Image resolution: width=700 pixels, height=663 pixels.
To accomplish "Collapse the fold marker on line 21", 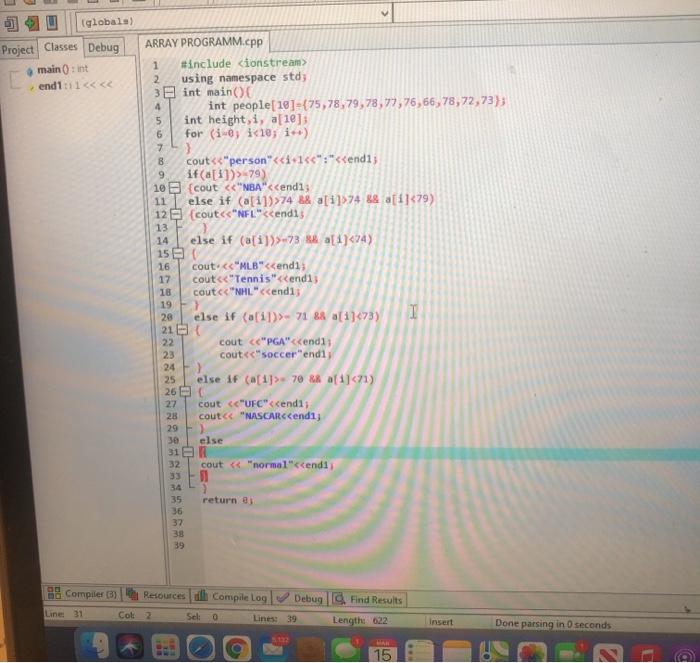I will (x=182, y=329).
